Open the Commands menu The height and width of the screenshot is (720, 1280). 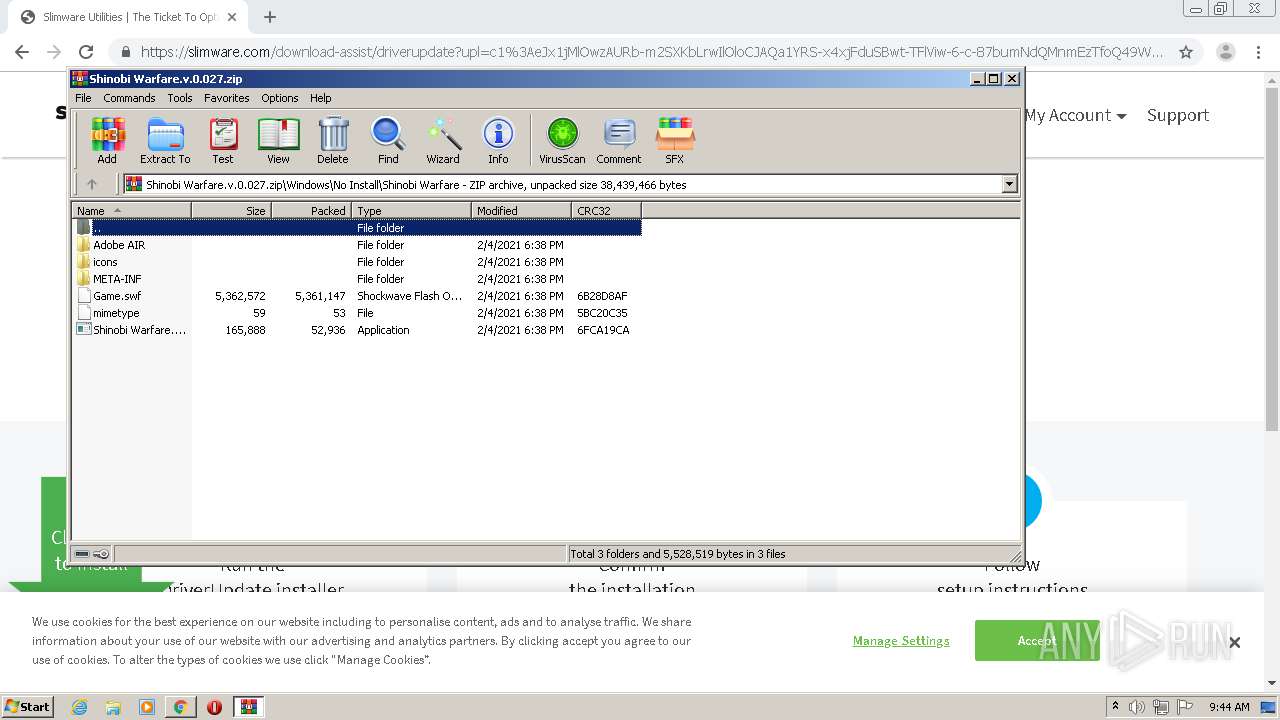pos(129,98)
